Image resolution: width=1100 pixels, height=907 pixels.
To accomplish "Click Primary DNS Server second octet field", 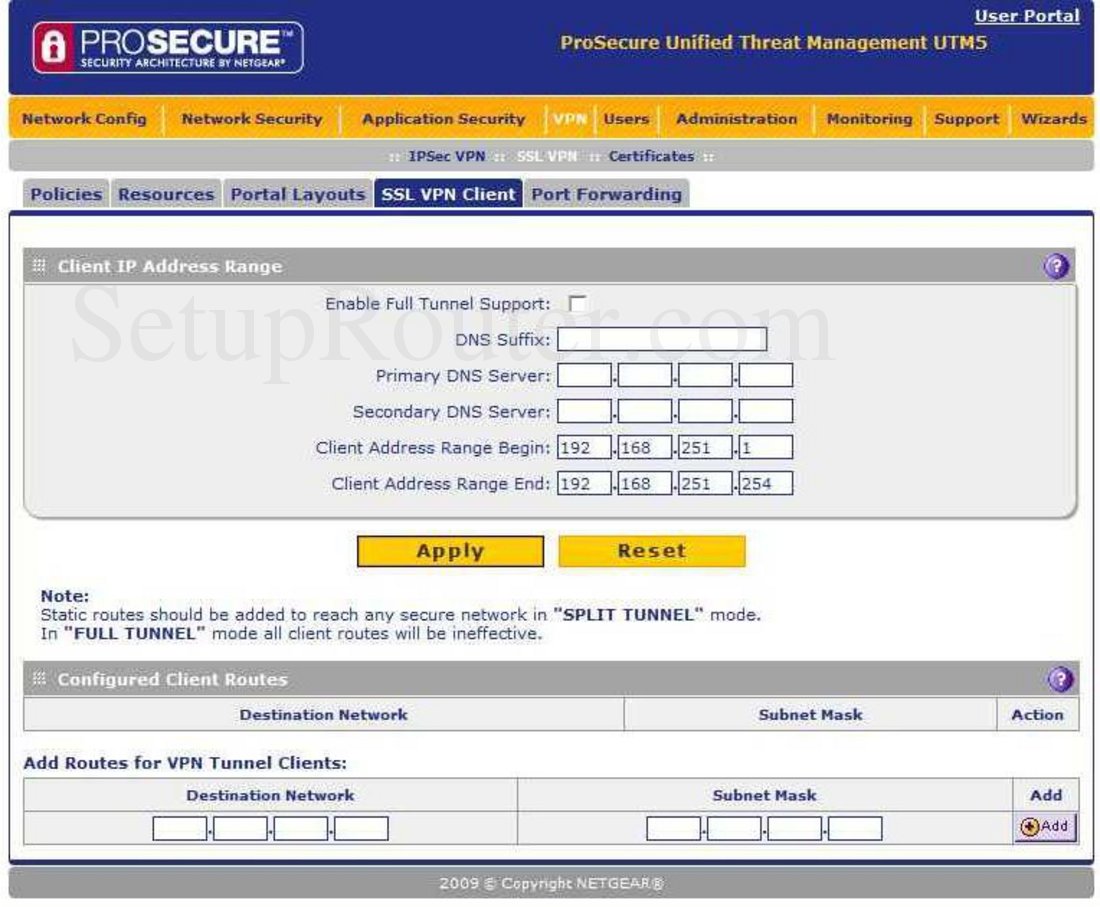I will [x=645, y=375].
